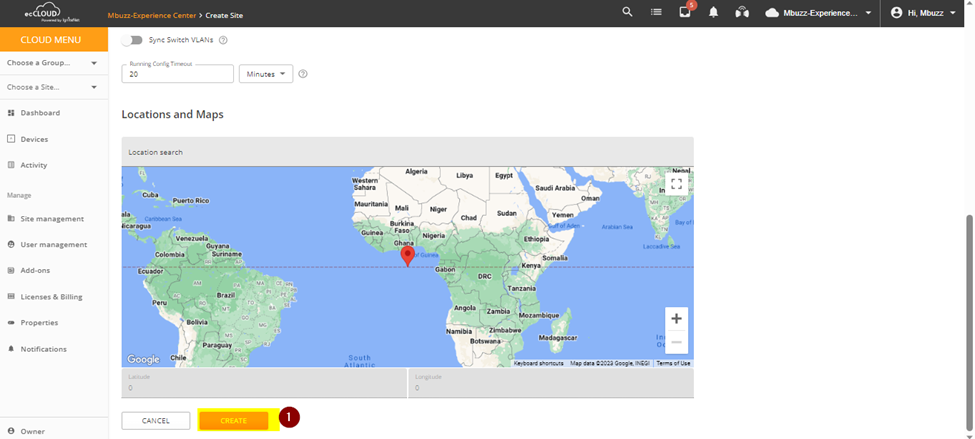This screenshot has height=439, width=975.
Task: Click the vertical page scrollbar
Action: pos(969,323)
